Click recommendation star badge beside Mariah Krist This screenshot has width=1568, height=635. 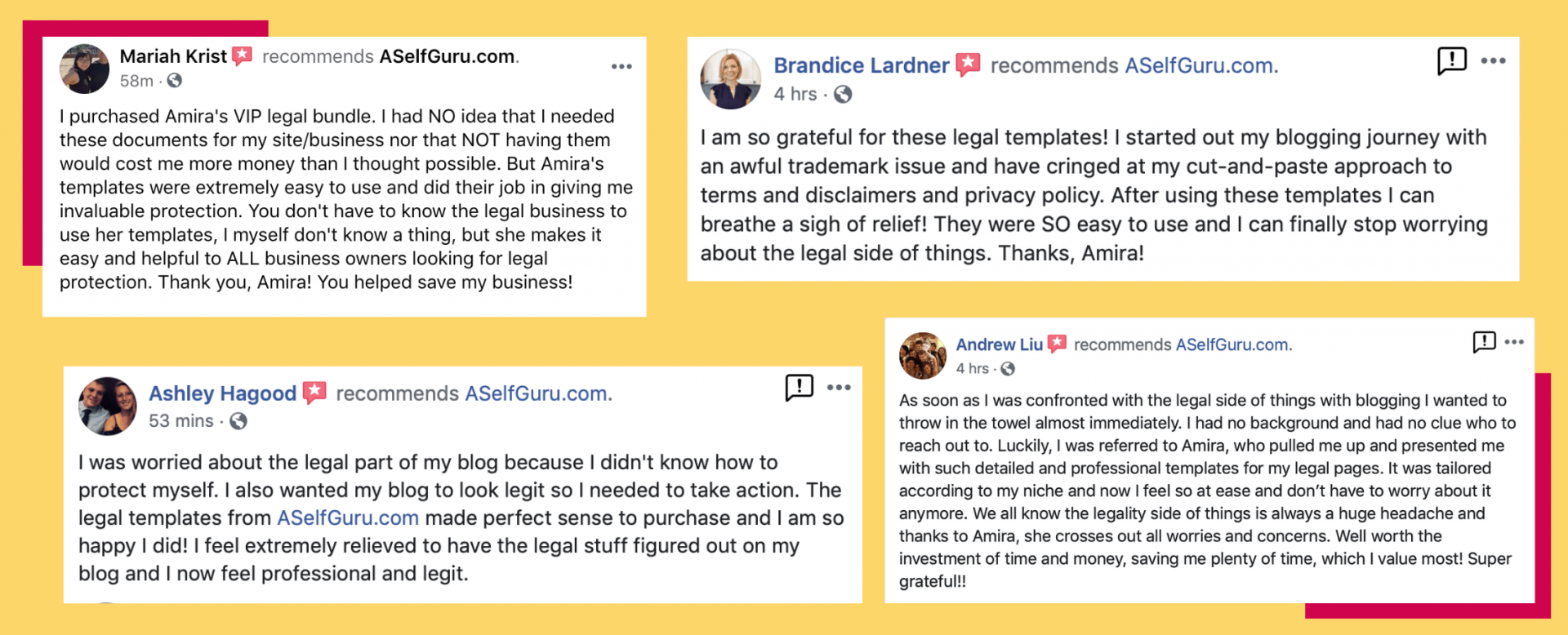[242, 56]
